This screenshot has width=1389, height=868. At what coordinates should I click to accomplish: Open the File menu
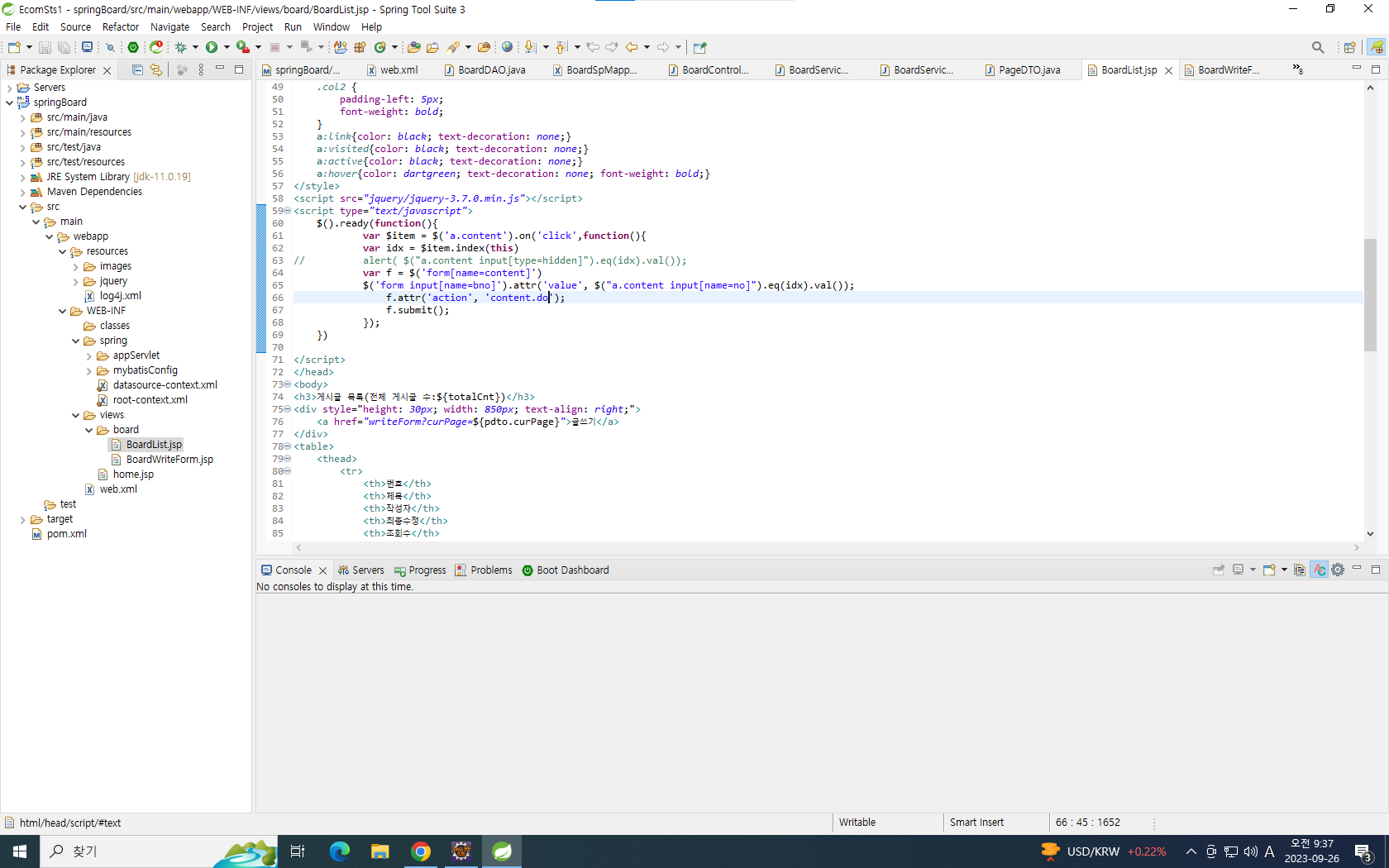(x=13, y=26)
